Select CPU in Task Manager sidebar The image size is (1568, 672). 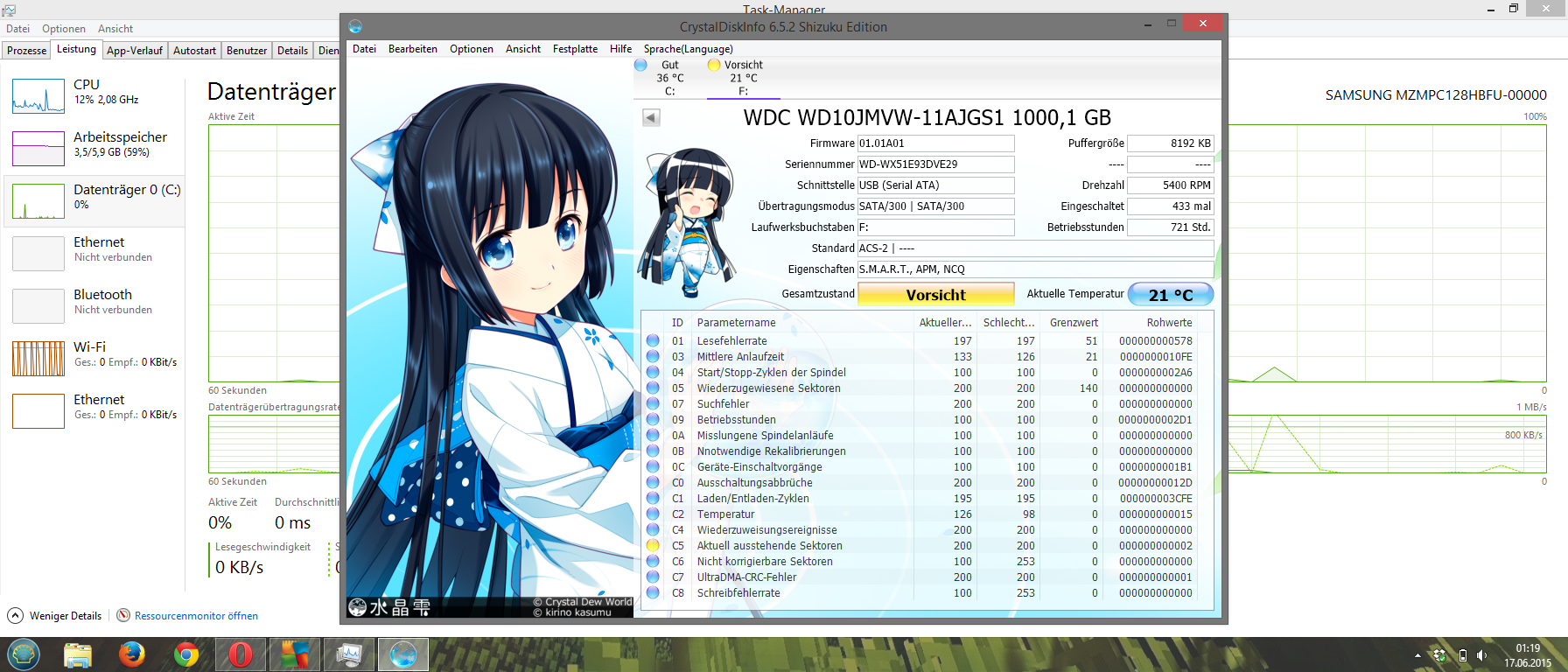pyautogui.click(x=94, y=96)
